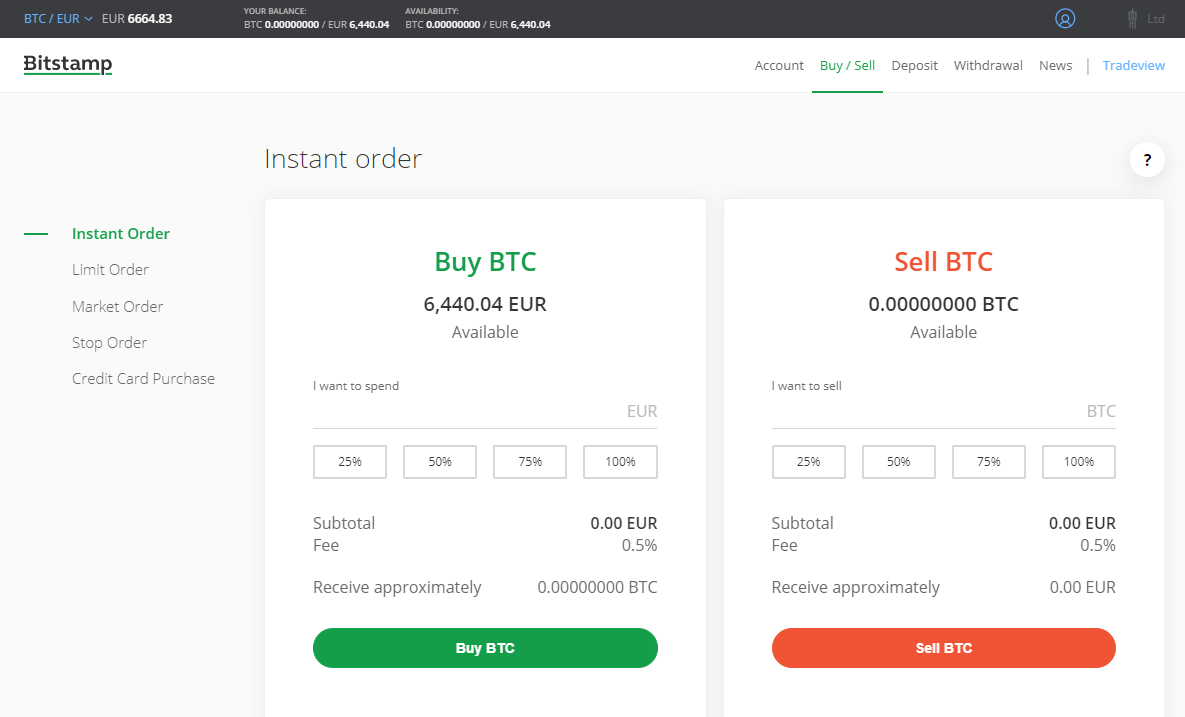This screenshot has width=1185, height=717.
Task: Open the Tradeview link
Action: tap(1133, 65)
